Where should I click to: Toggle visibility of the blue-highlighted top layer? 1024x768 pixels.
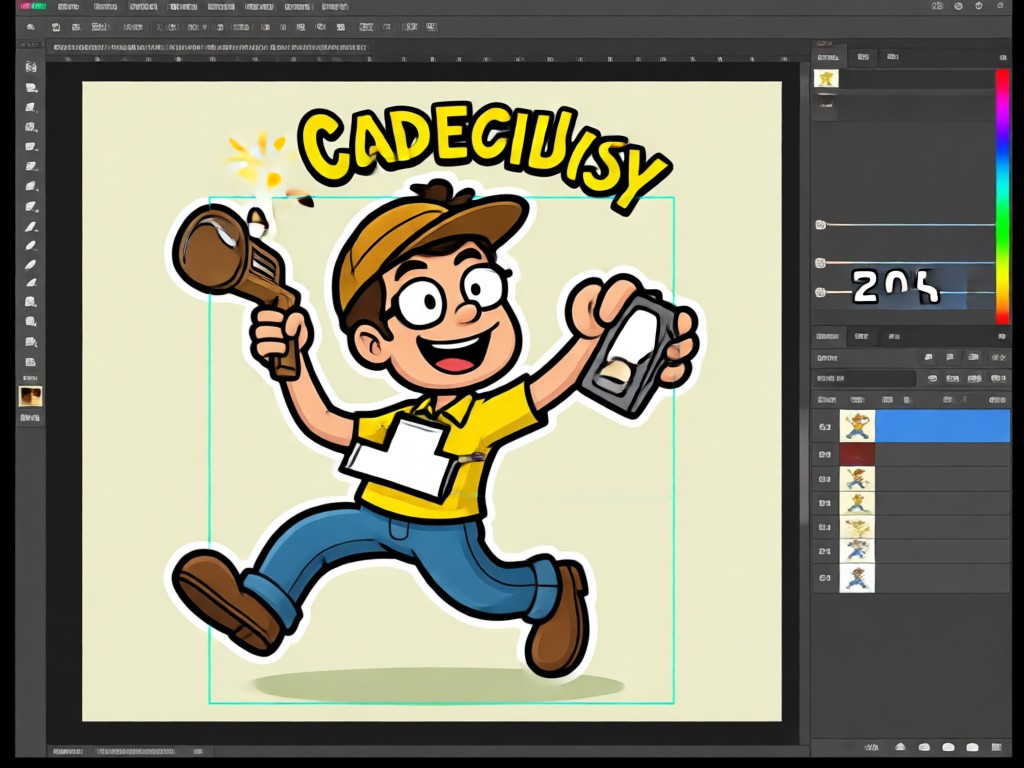825,427
